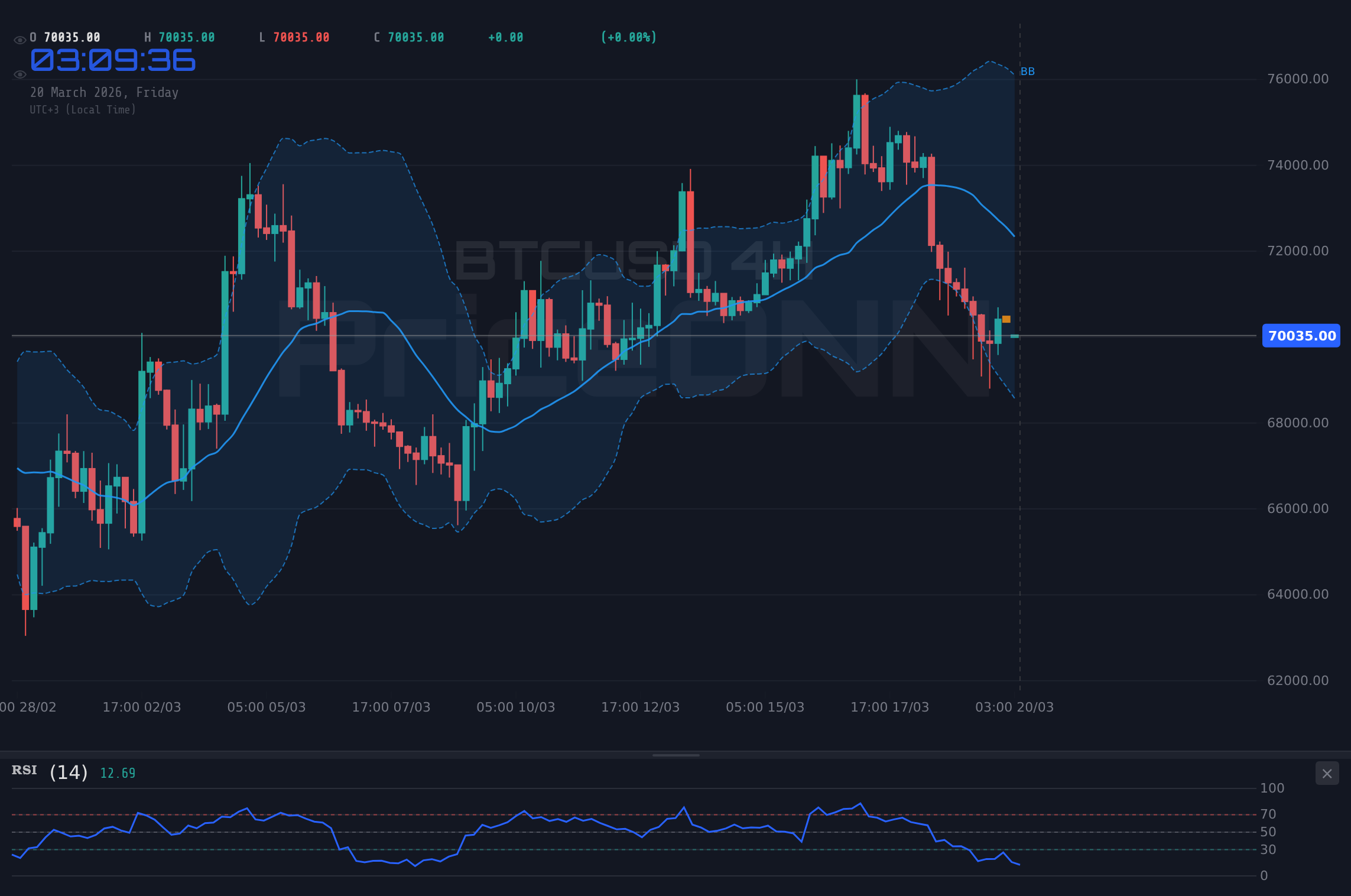
Task: Click the UTC+3 (Local Time) timezone label
Action: point(83,109)
